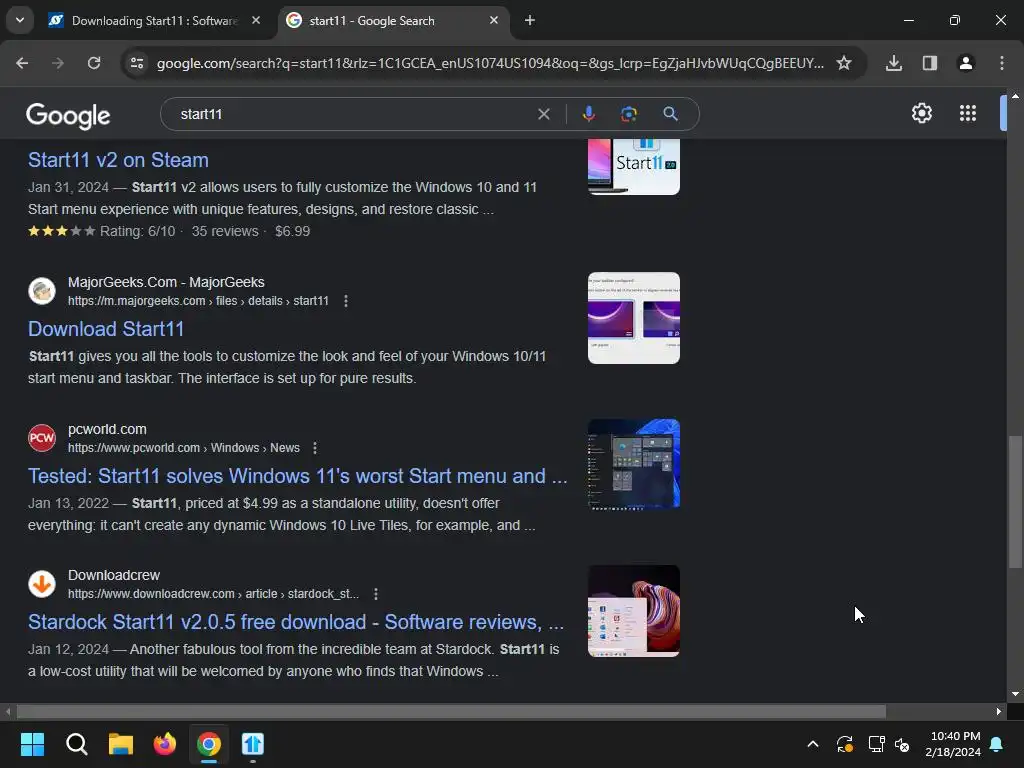Open File Explorer from the taskbar
Image resolution: width=1024 pixels, height=768 pixels.
121,744
